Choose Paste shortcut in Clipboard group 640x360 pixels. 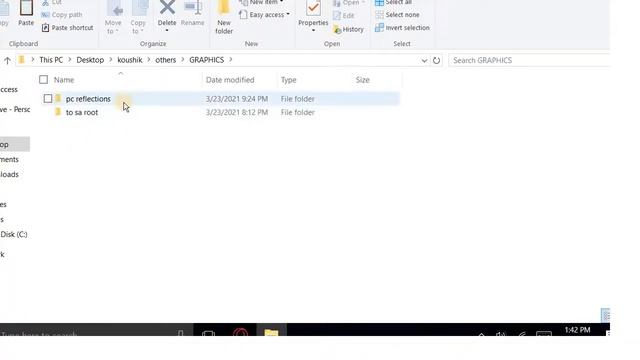(x=67, y=28)
